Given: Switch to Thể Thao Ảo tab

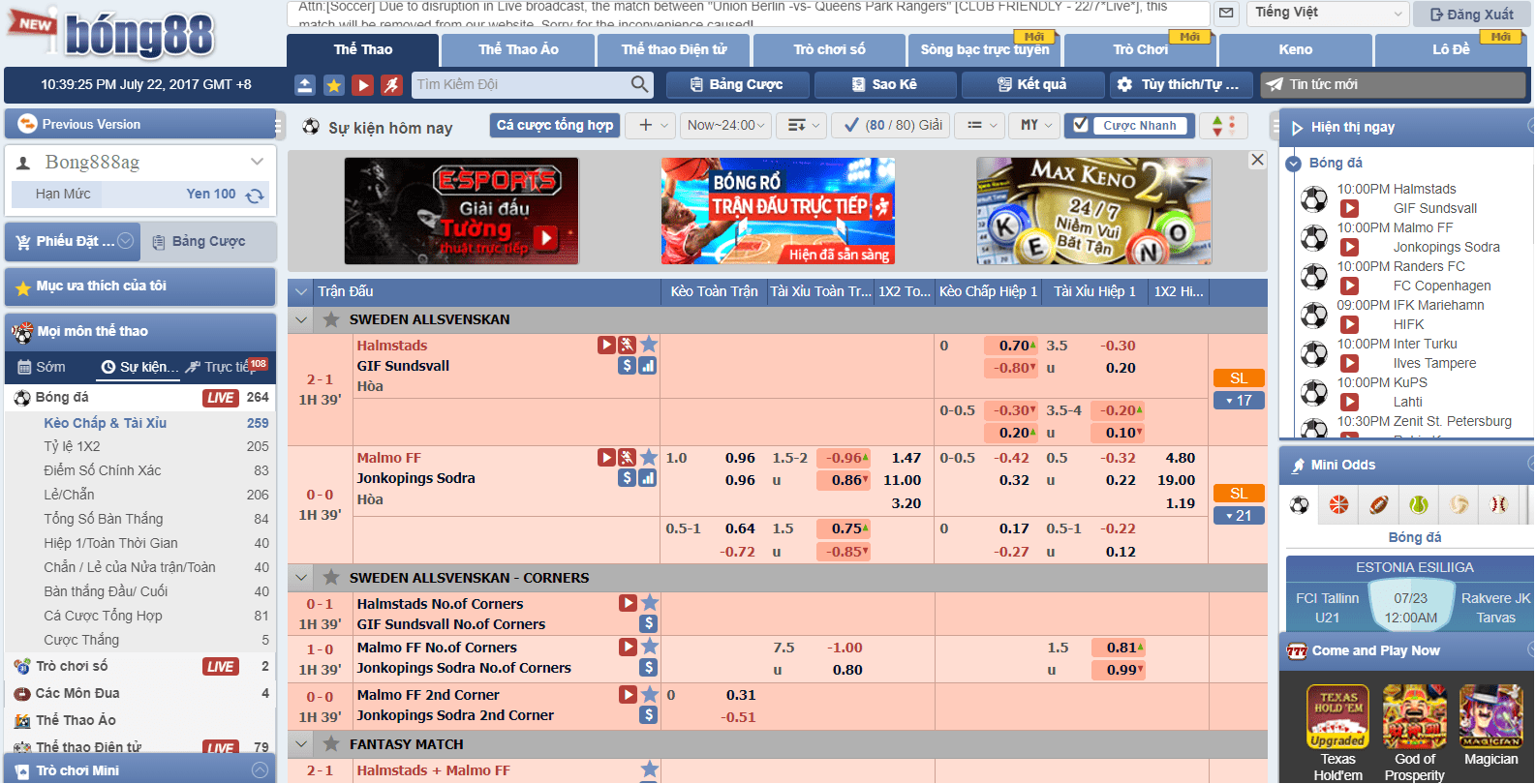Looking at the screenshot, I should [518, 49].
